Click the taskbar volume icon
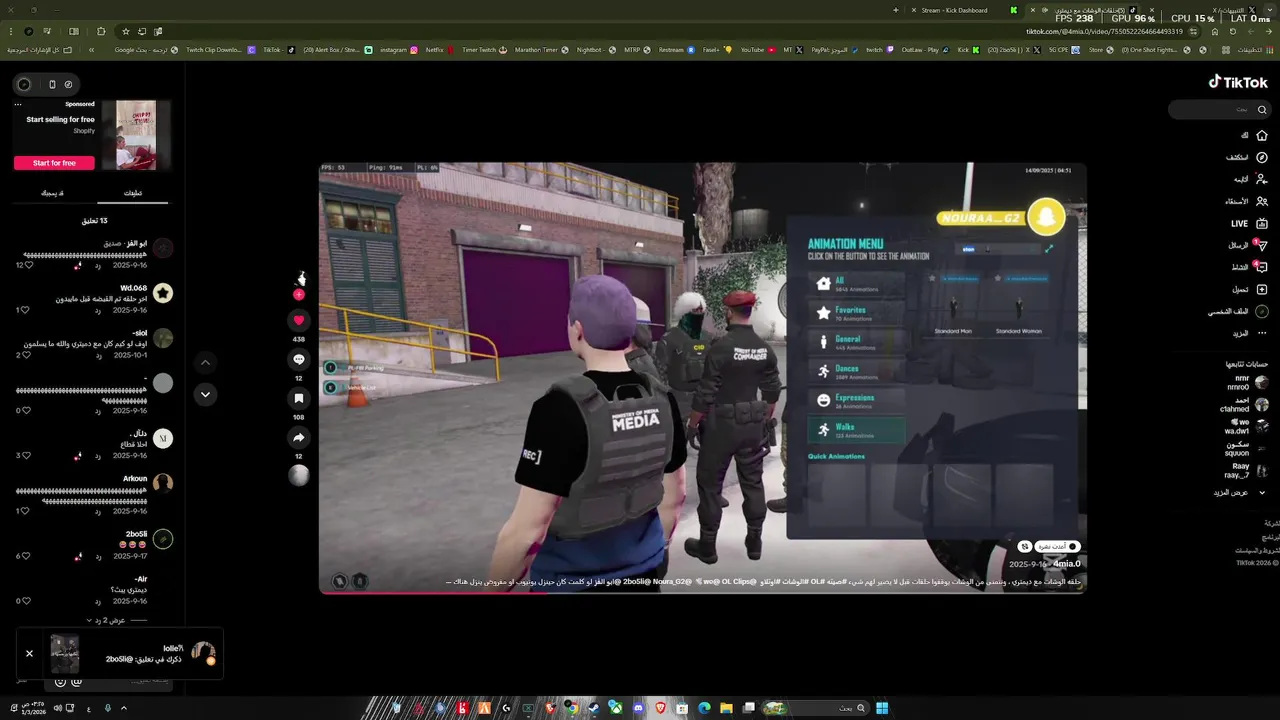This screenshot has height=720, width=1280. [x=57, y=708]
